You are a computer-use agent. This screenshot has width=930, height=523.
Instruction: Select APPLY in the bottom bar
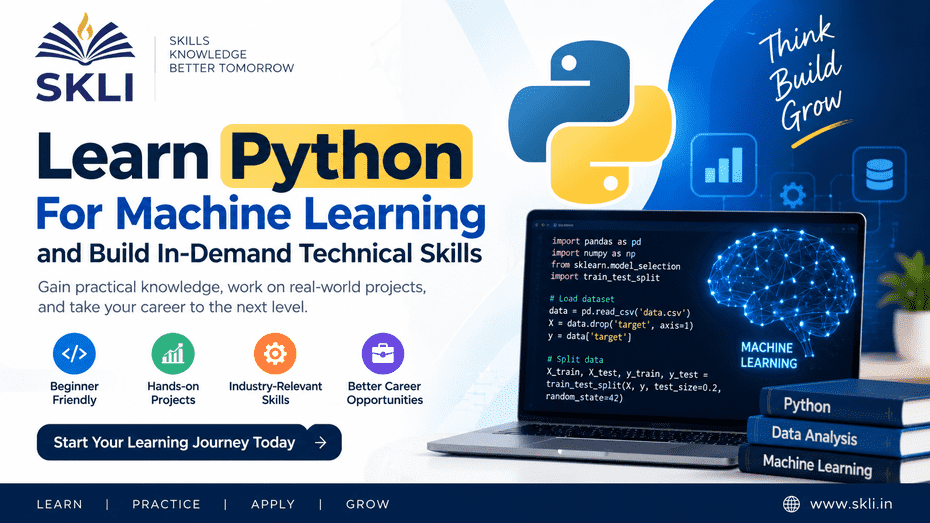(273, 505)
